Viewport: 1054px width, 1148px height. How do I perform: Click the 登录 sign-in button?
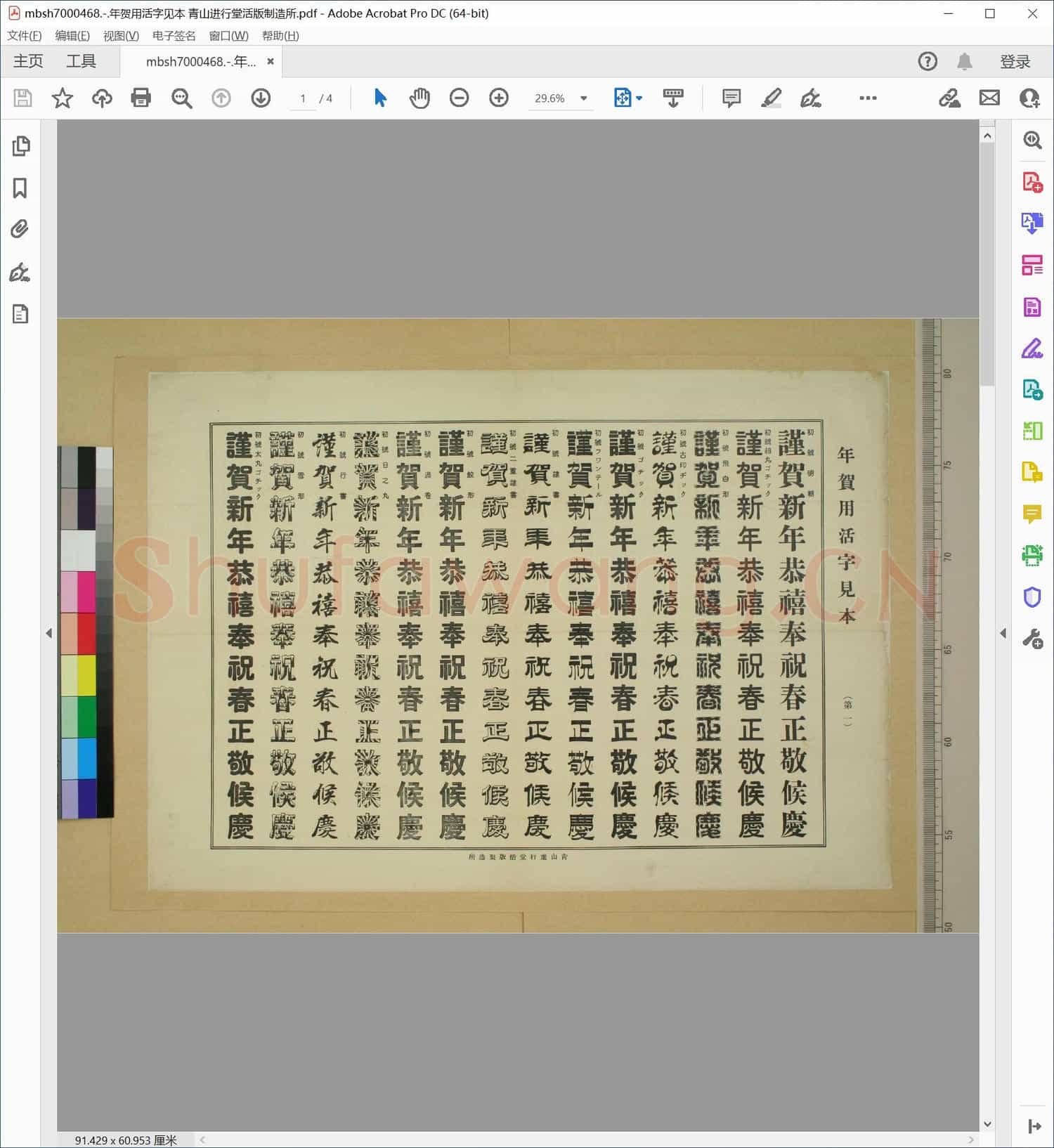pos(1015,62)
